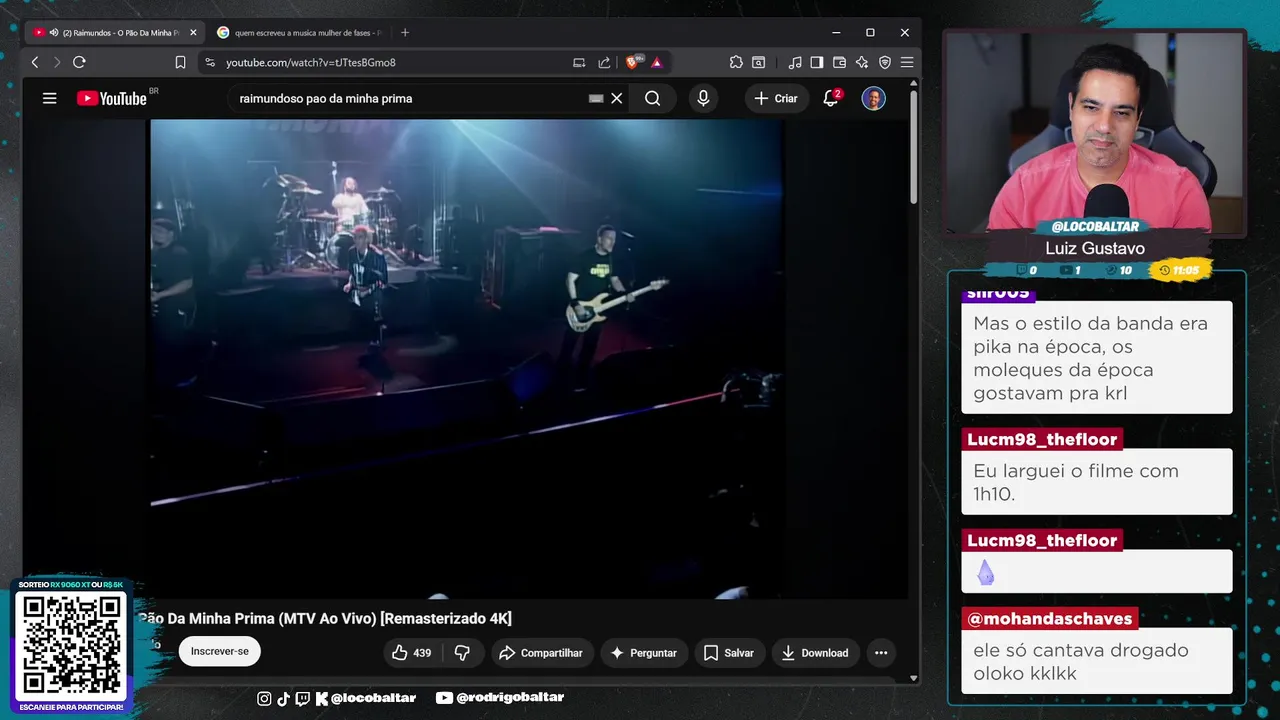The width and height of the screenshot is (1280, 720).
Task: Open the Brave Wallet icon
Action: 839,62
